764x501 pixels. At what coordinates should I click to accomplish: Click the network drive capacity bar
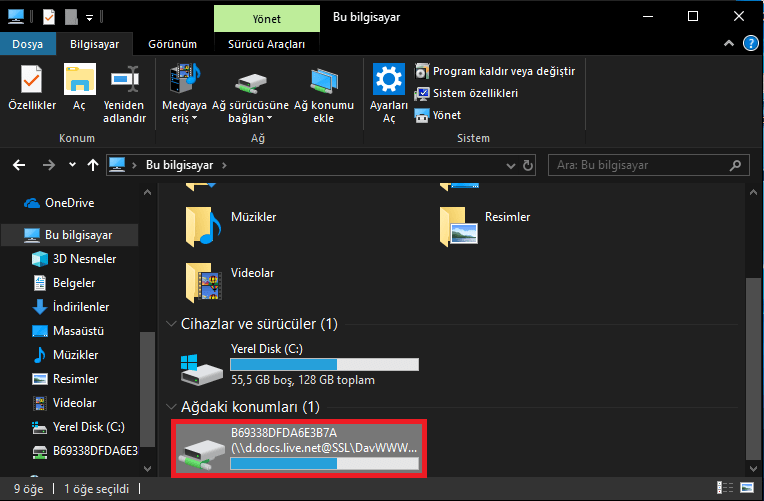325,463
